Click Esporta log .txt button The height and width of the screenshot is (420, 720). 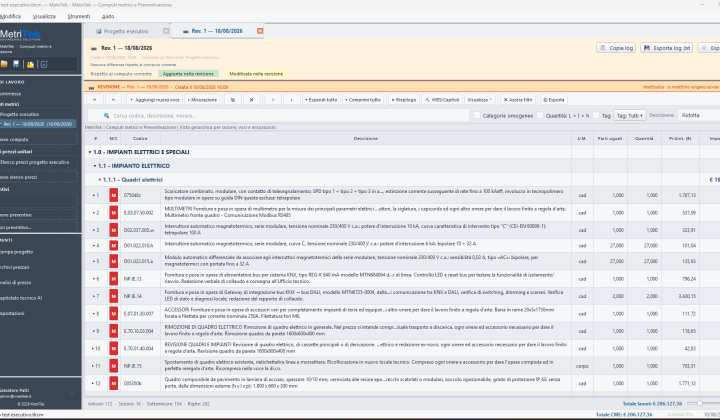click(667, 48)
